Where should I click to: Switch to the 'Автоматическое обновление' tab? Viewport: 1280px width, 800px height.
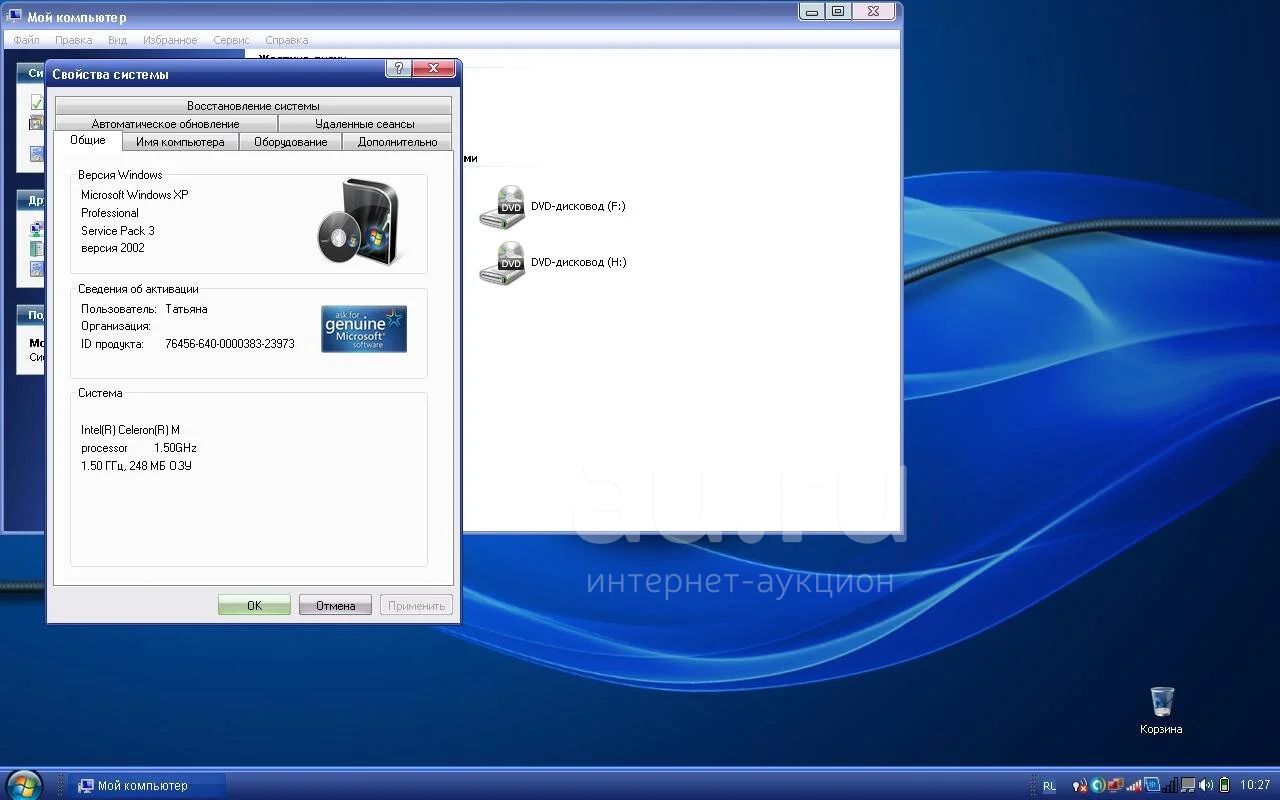point(166,124)
